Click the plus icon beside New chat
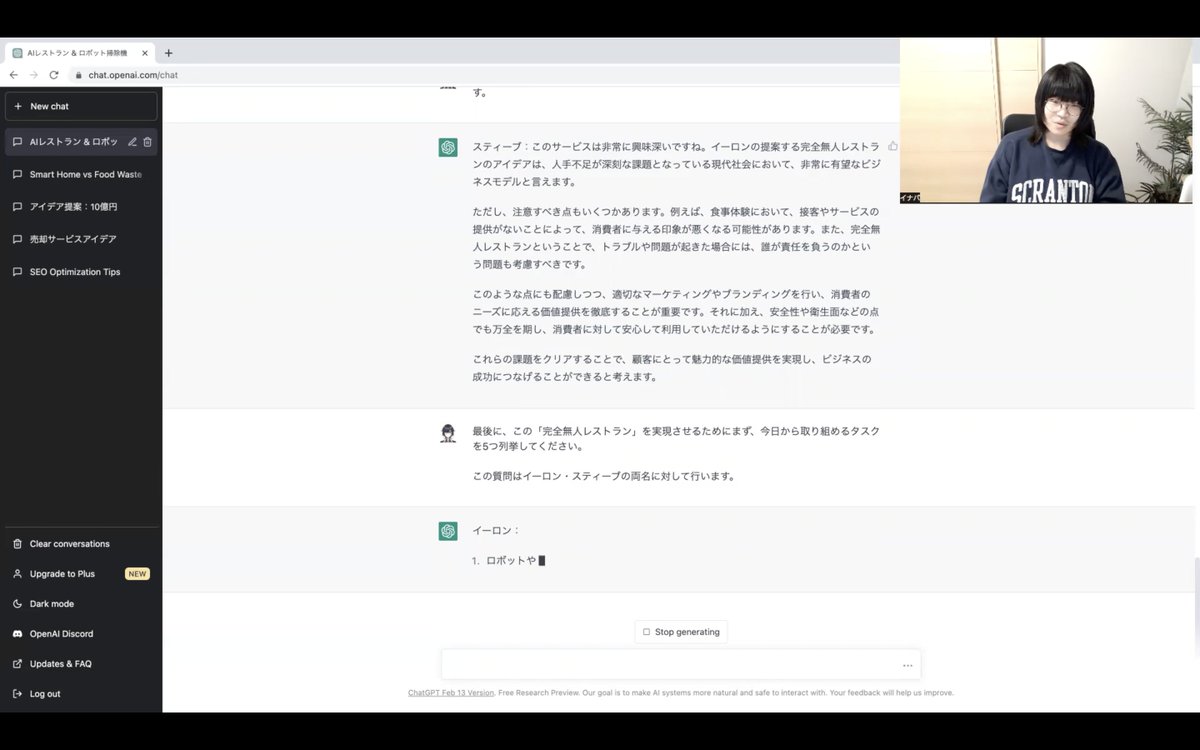 (x=18, y=106)
